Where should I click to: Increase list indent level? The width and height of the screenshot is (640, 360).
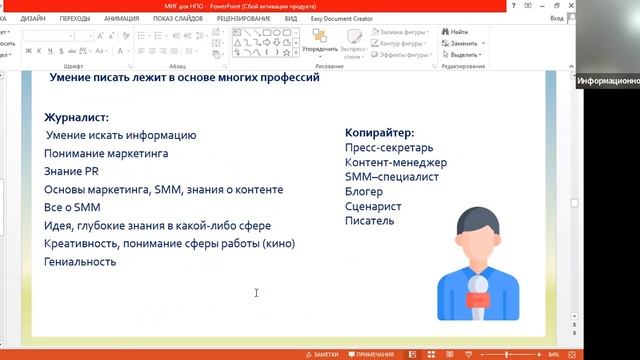[x=187, y=36]
